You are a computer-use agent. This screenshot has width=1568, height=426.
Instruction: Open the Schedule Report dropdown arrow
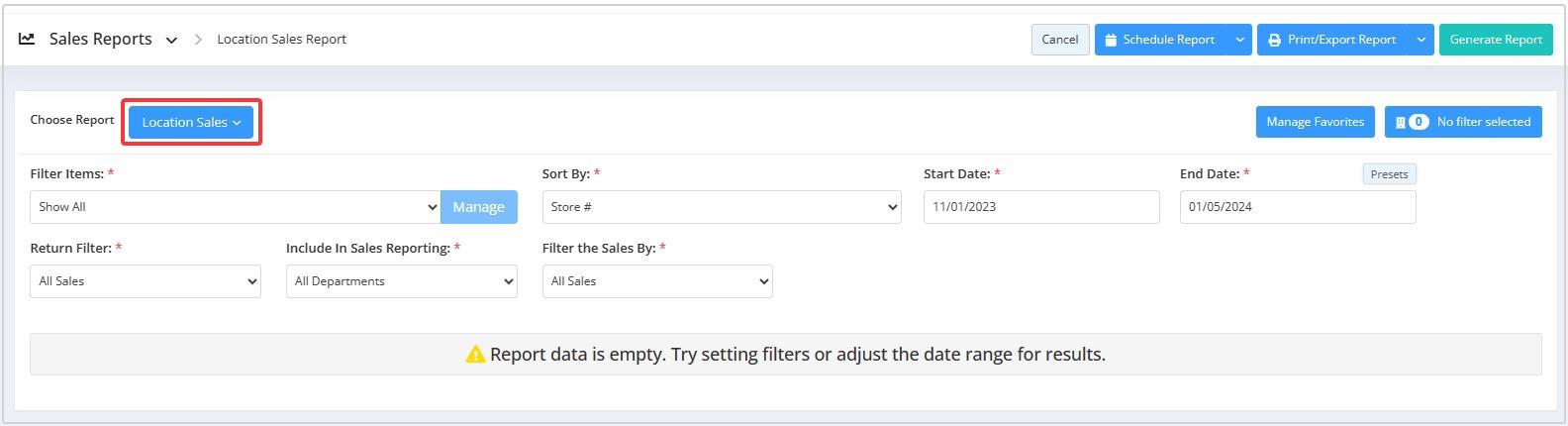(1239, 40)
